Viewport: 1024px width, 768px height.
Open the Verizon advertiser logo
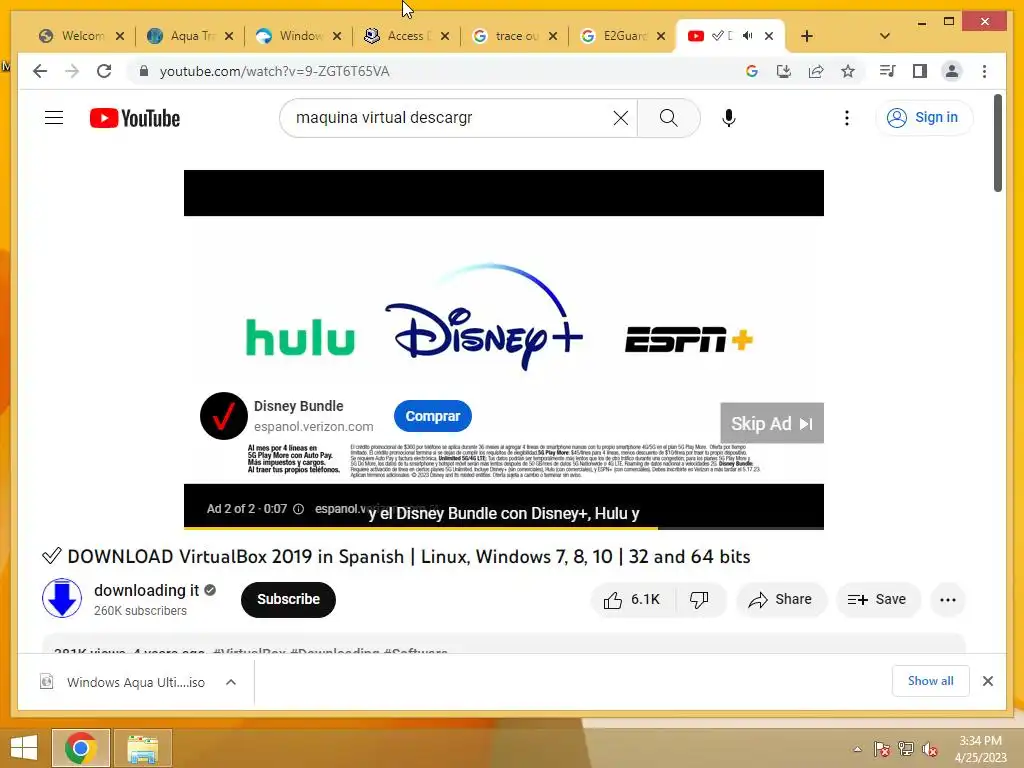[x=223, y=416]
